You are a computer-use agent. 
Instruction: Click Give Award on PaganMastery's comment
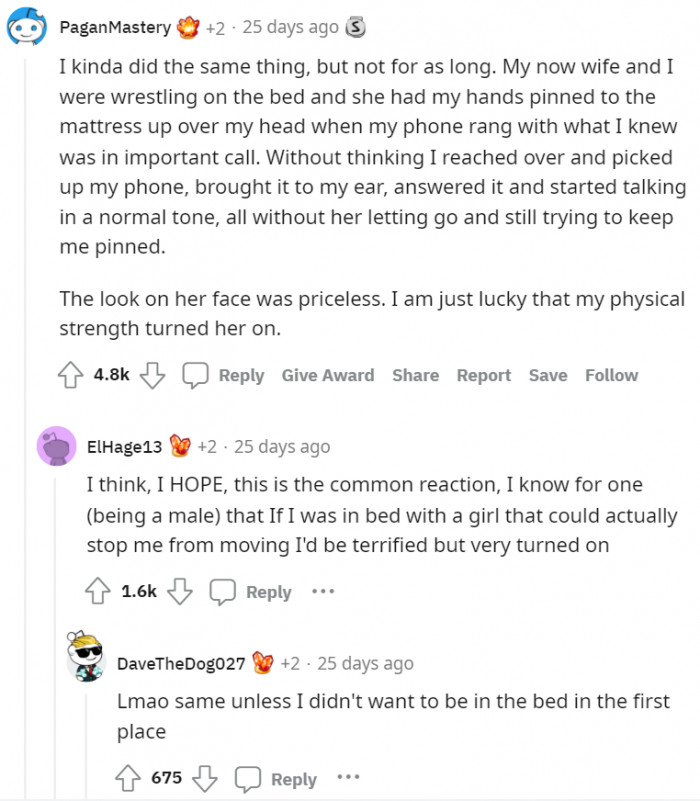click(327, 376)
